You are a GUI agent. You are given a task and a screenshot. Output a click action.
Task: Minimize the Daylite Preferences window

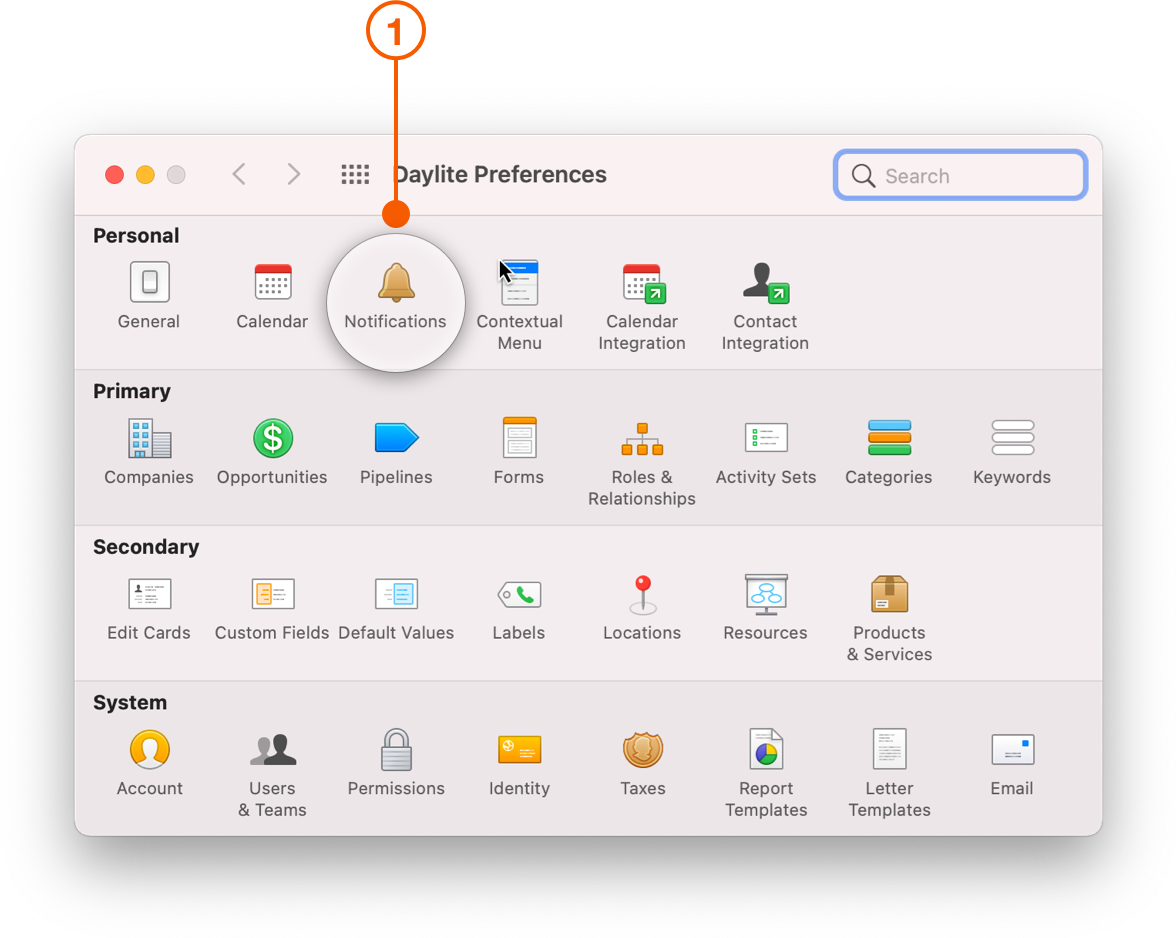coord(146,175)
